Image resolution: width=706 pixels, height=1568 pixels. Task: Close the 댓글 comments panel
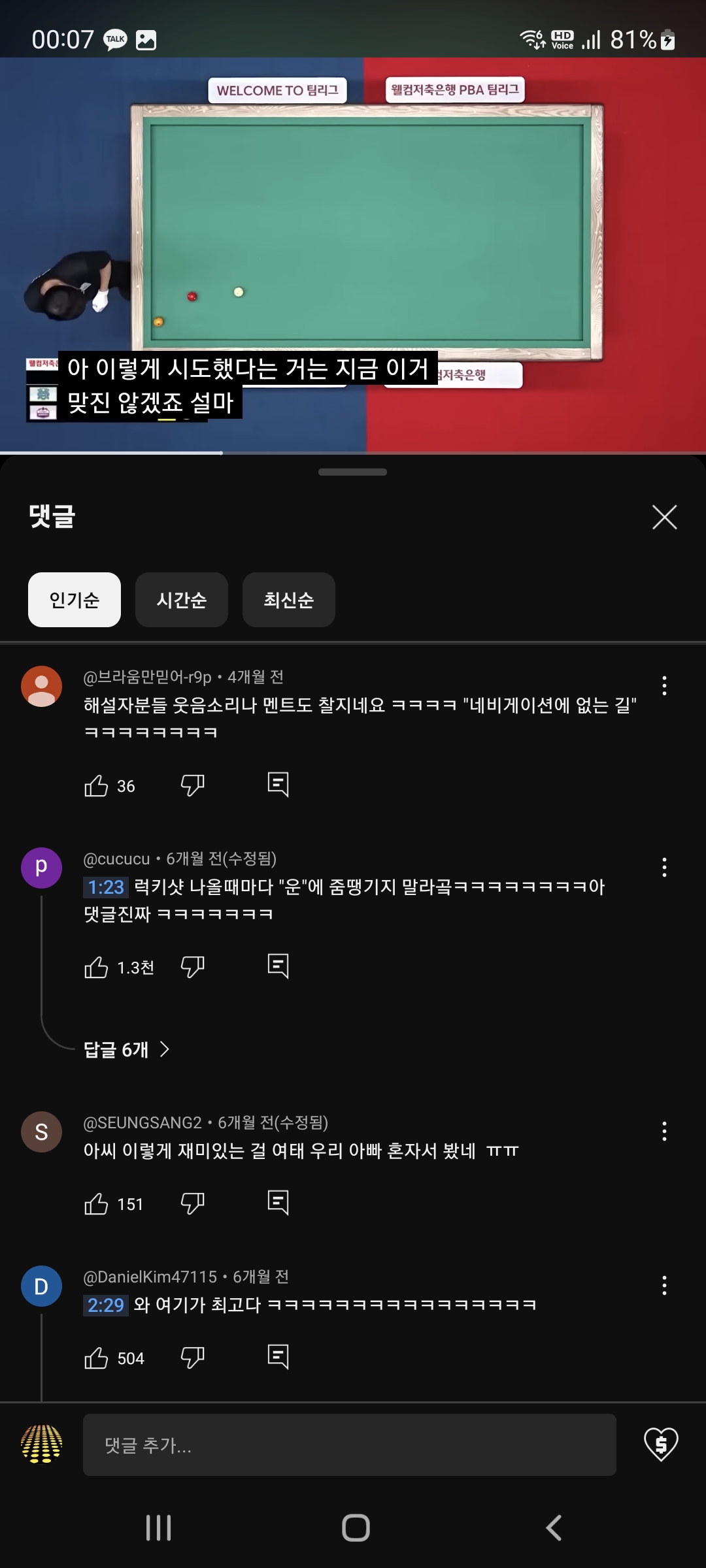point(664,517)
